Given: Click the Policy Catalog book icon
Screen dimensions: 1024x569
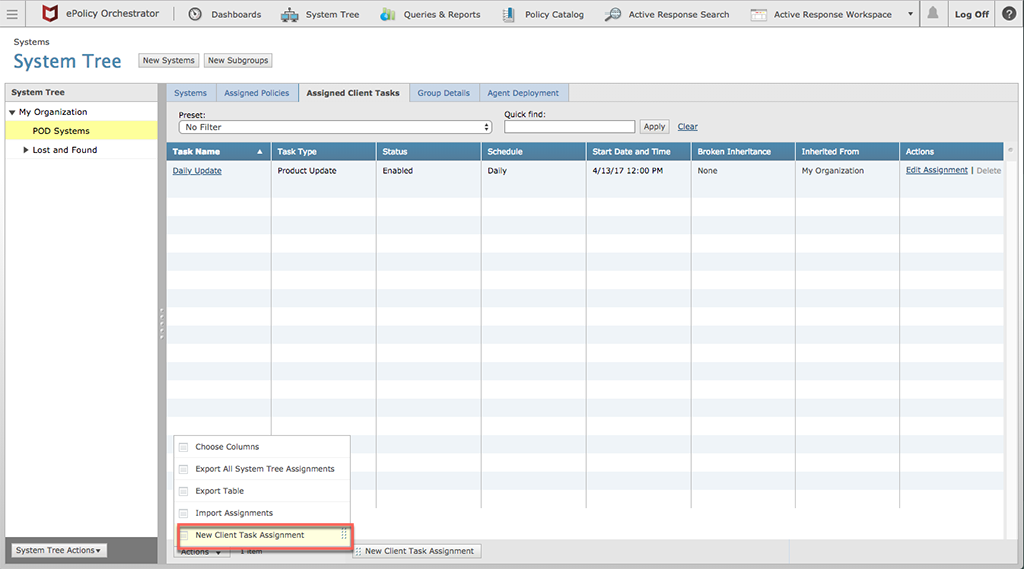Looking at the screenshot, I should point(508,14).
